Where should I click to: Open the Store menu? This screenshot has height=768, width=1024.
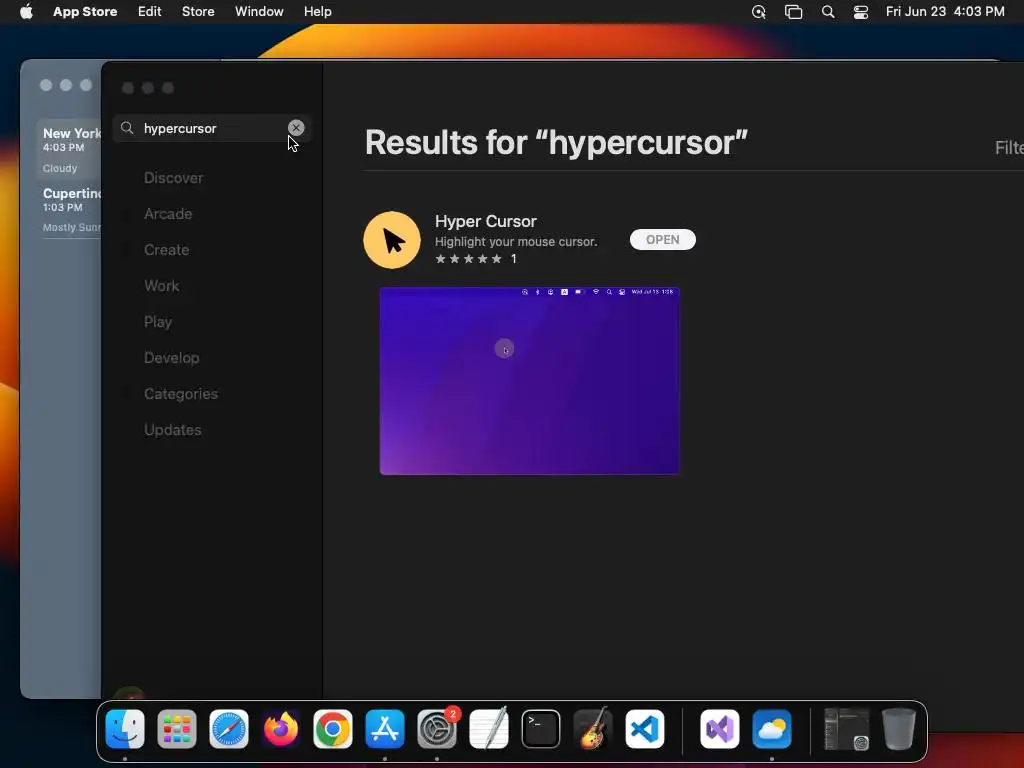(x=198, y=12)
